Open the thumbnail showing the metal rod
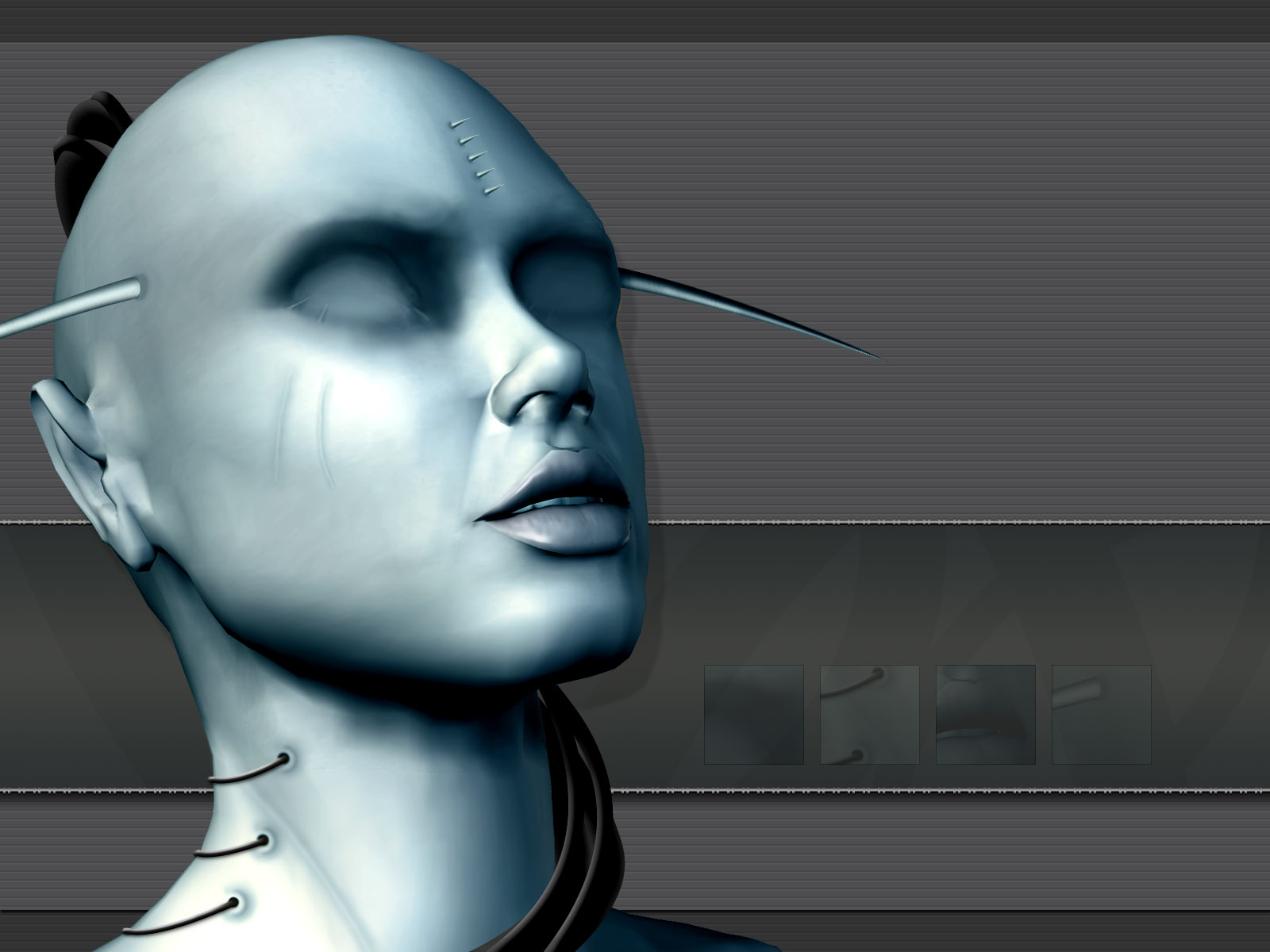Screen dimensions: 1270x952 click(x=1101, y=714)
